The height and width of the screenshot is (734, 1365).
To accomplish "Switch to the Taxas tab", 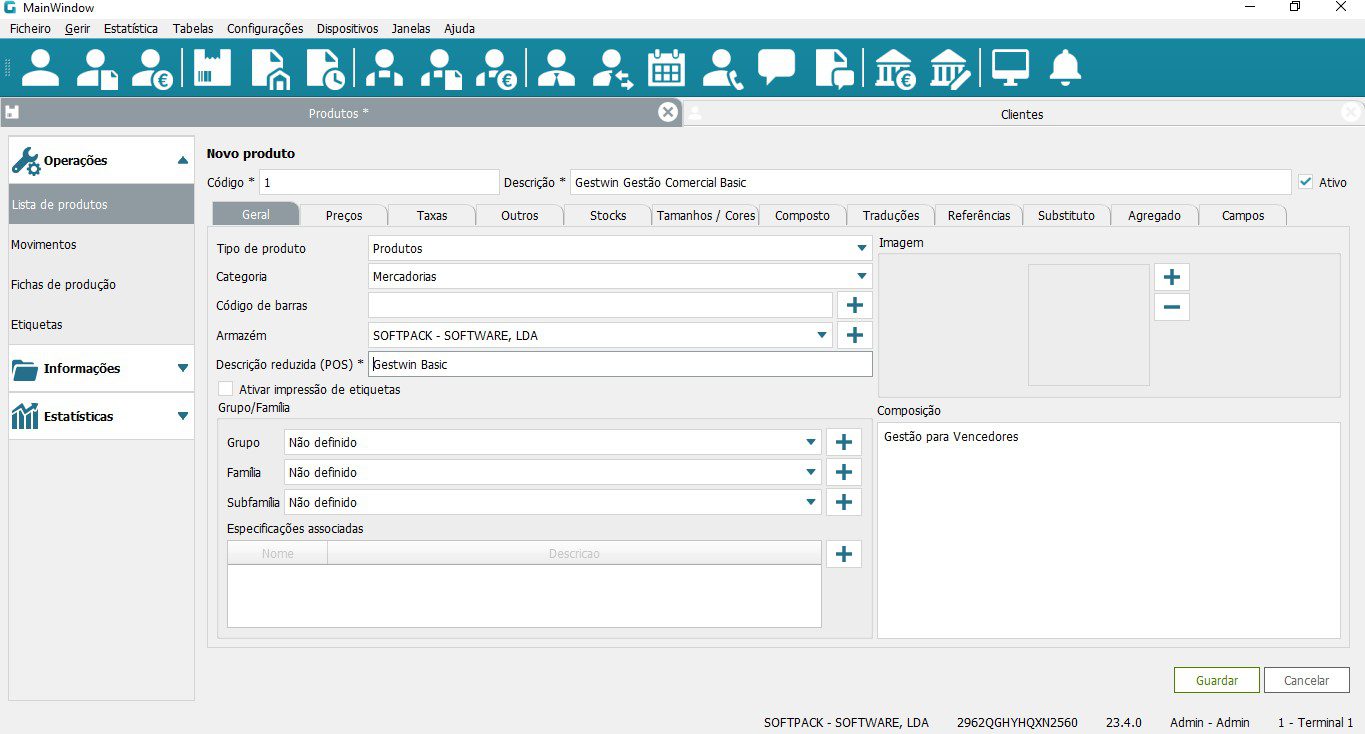I will [432, 215].
